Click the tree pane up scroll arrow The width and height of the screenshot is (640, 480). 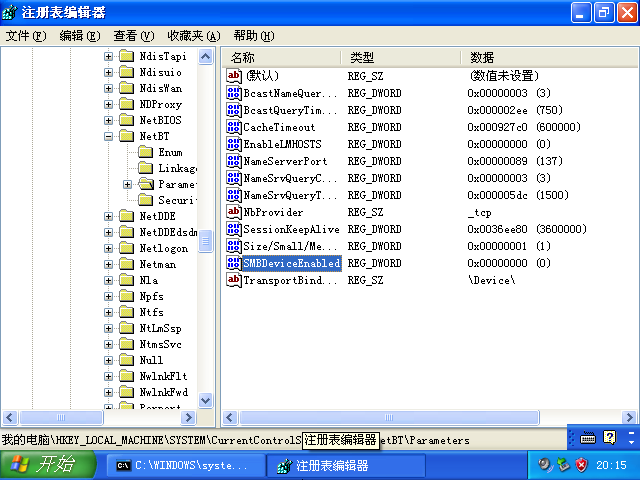point(205,56)
